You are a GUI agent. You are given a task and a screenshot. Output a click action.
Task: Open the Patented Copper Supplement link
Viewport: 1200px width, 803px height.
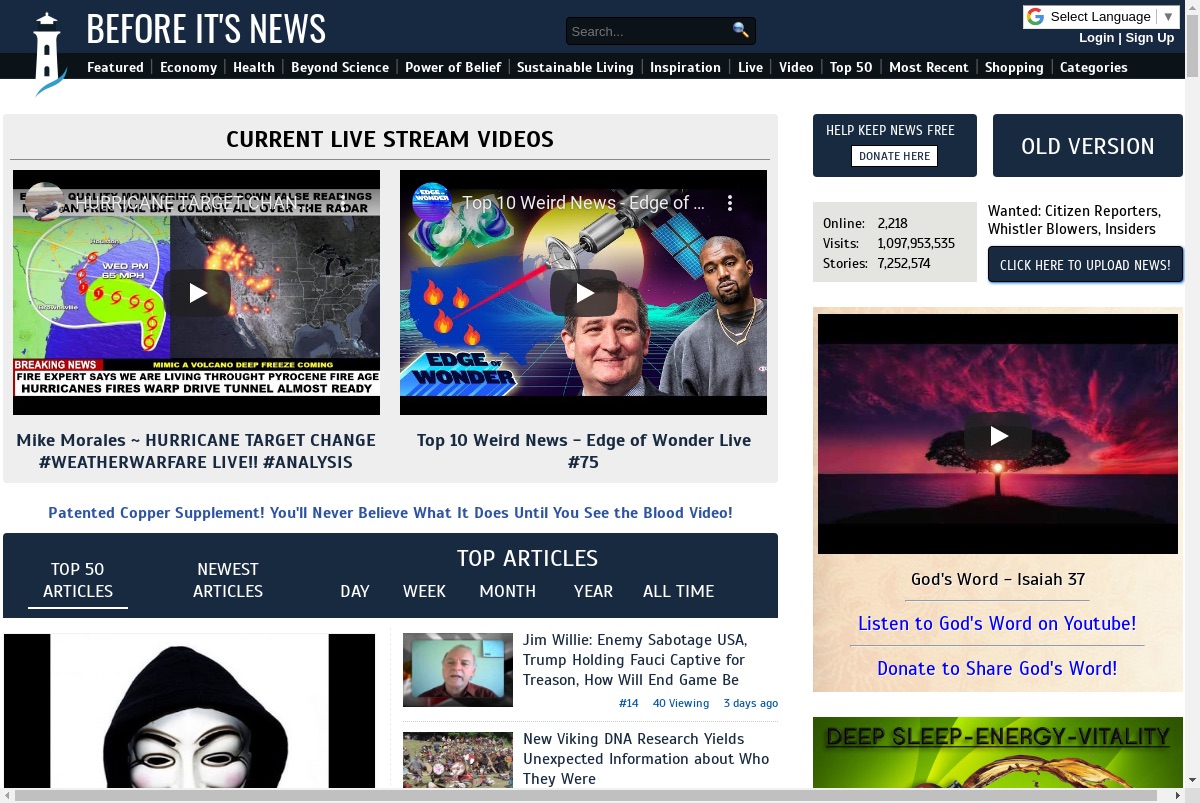(x=390, y=513)
